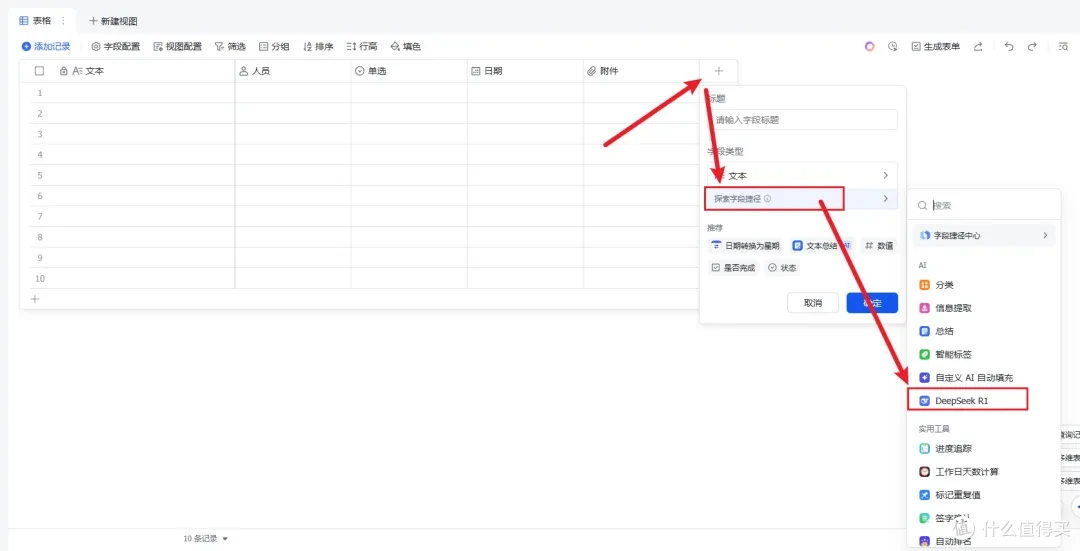The width and height of the screenshot is (1080, 551).
Task: Open 字段配置 field settings
Action: pos(116,46)
